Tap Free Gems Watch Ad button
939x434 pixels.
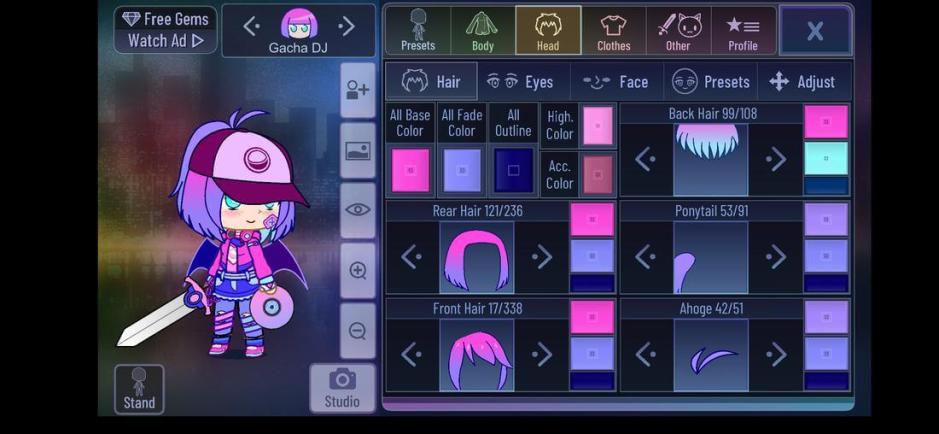point(165,30)
